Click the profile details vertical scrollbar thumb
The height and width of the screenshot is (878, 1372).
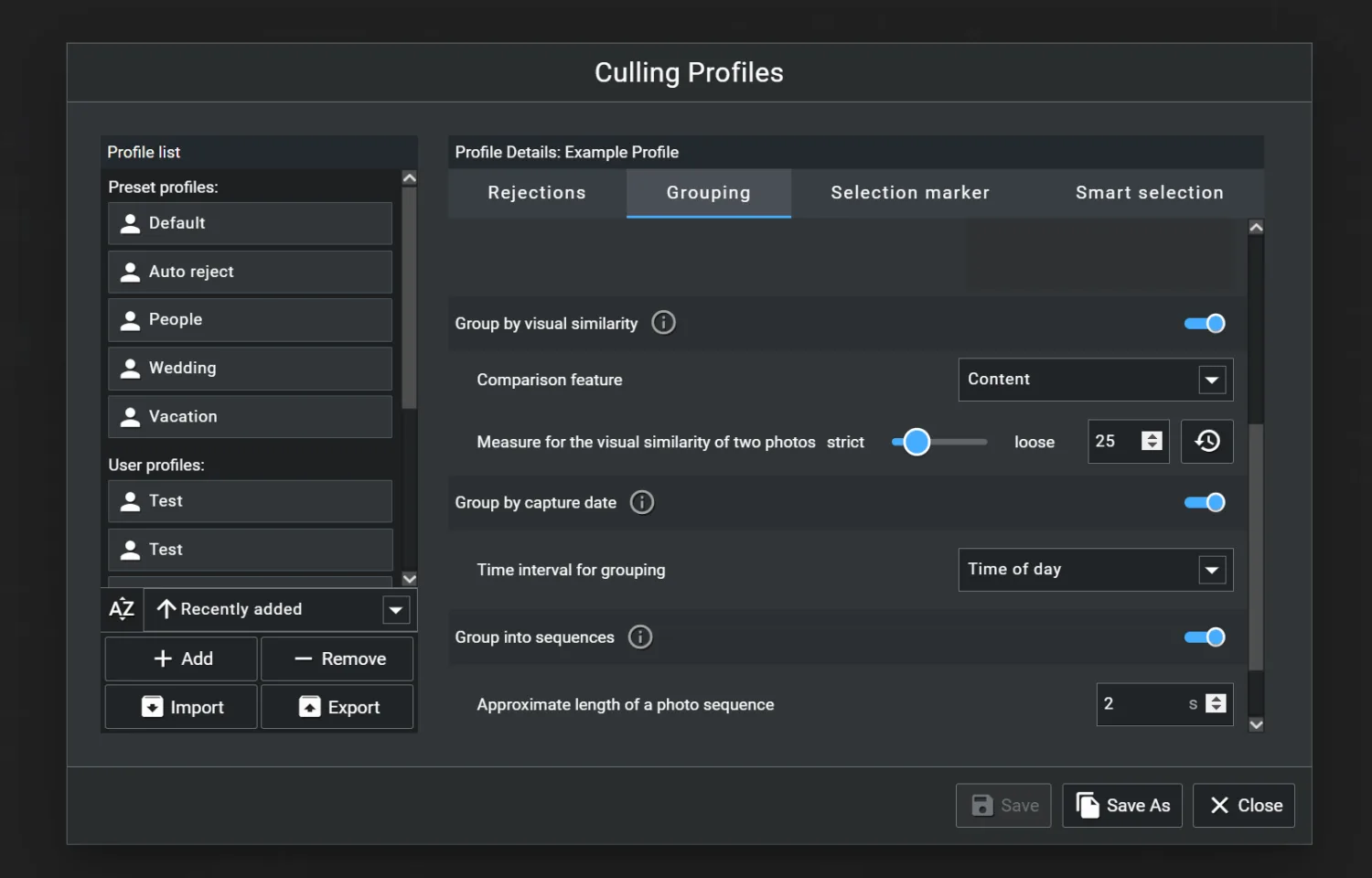(x=1256, y=547)
